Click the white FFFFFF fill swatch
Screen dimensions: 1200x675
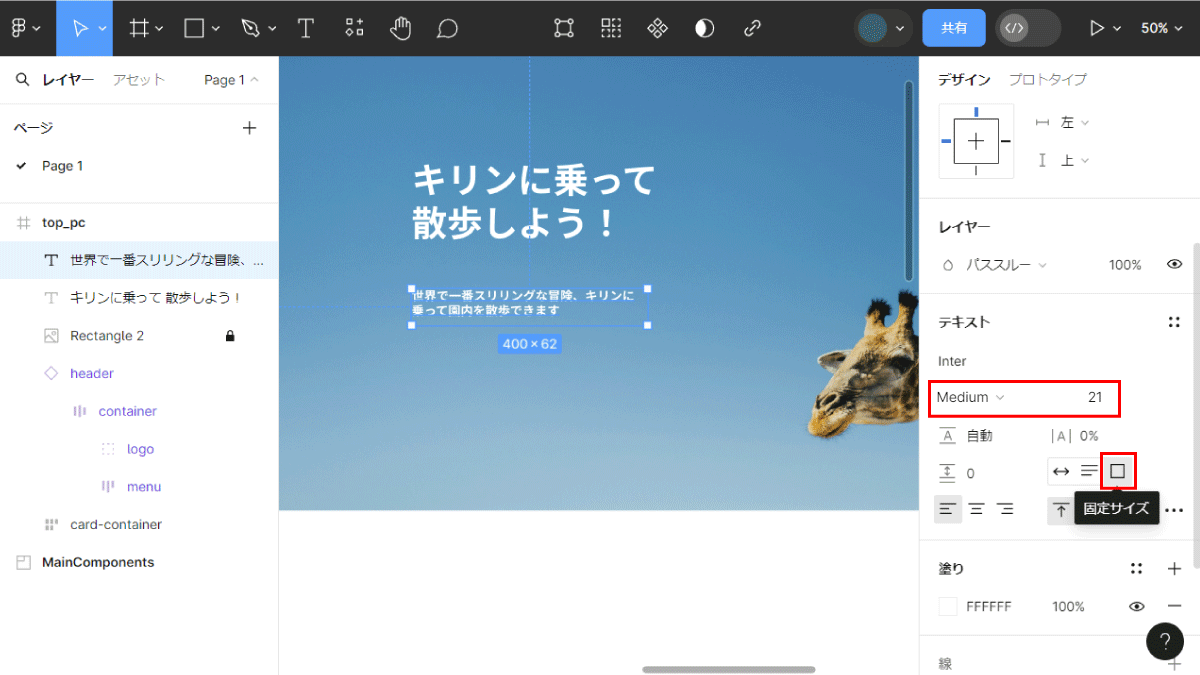tap(948, 606)
